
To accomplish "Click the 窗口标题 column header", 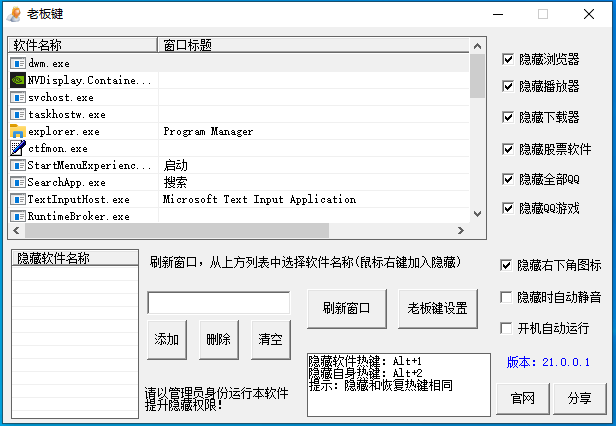I will click(312, 45).
